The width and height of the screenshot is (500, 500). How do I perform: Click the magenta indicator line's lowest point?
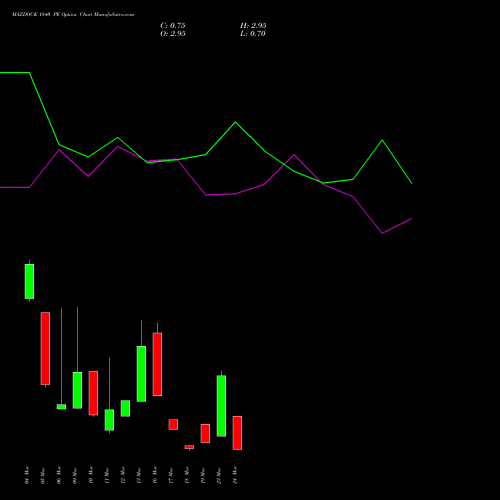point(382,233)
